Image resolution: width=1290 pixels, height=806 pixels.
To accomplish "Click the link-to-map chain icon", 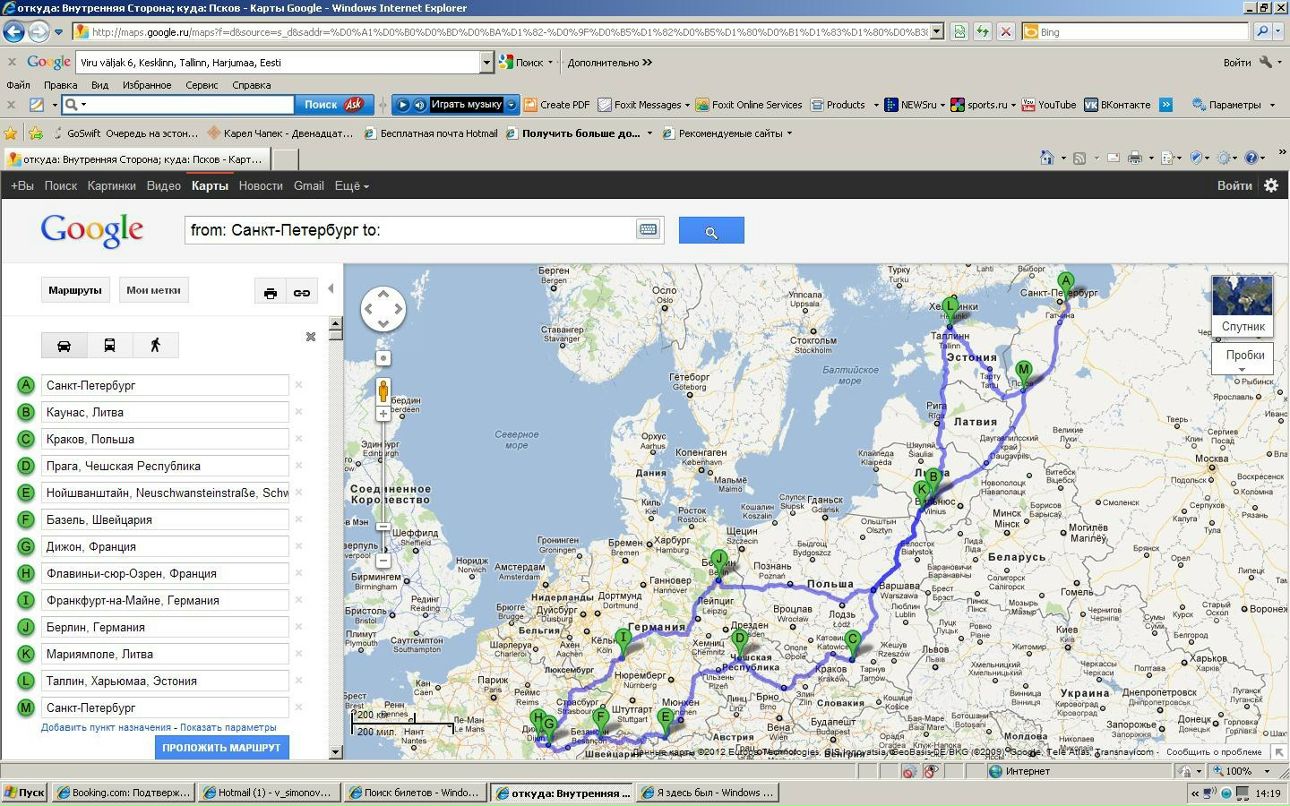I will point(301,293).
